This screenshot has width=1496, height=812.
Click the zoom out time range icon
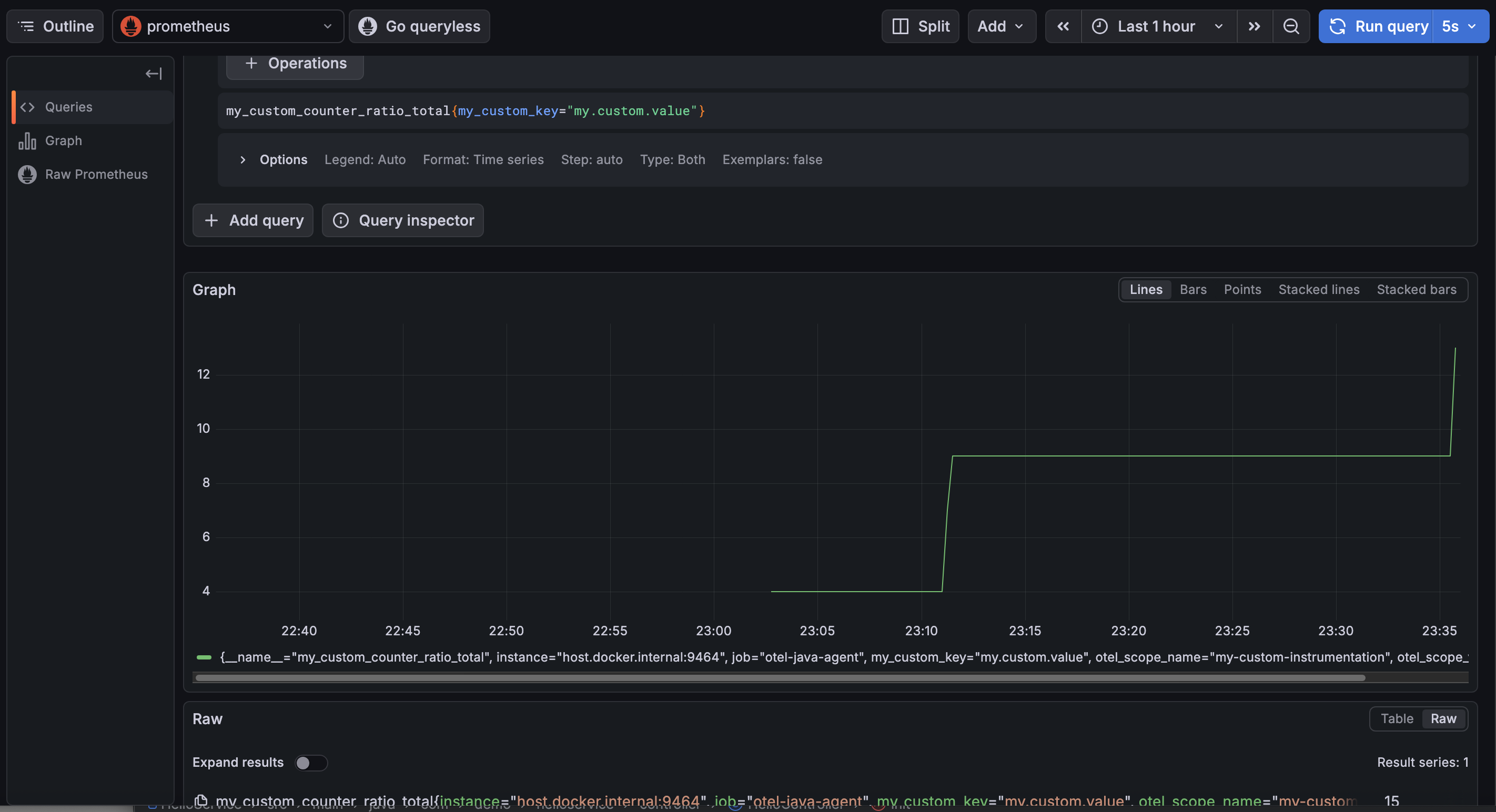pyautogui.click(x=1290, y=27)
